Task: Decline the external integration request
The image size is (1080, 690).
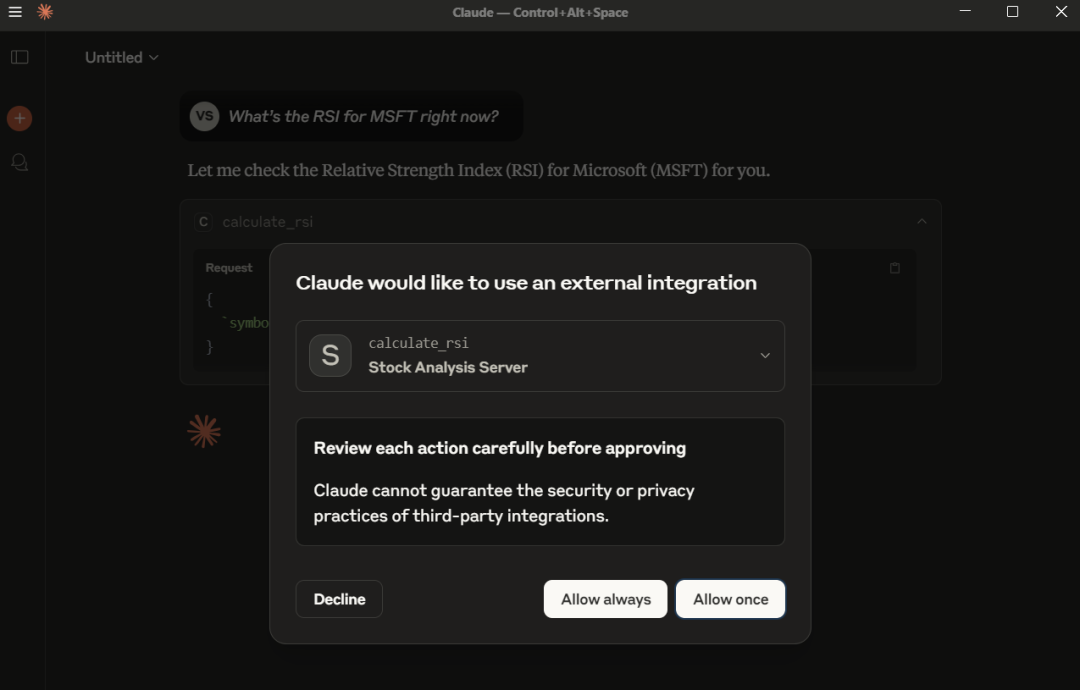Action: tap(339, 599)
